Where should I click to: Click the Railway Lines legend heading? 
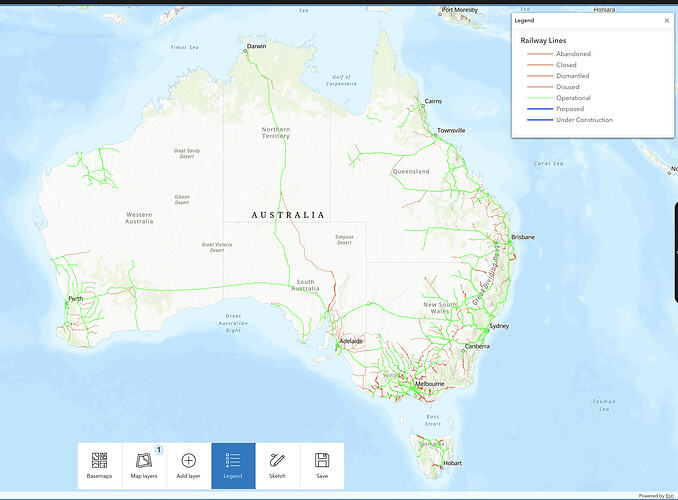pyautogui.click(x=543, y=41)
